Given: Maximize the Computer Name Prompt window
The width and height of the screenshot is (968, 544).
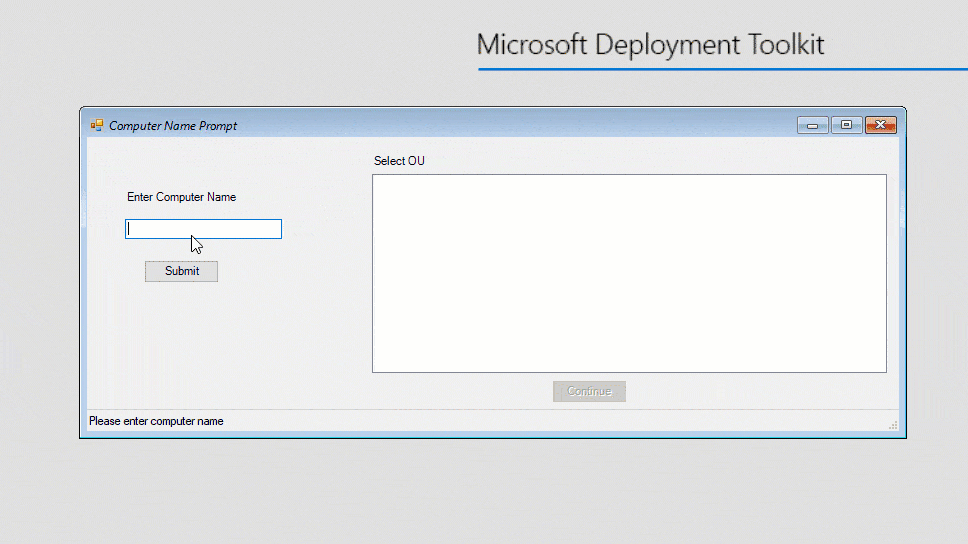Looking at the screenshot, I should coord(846,125).
